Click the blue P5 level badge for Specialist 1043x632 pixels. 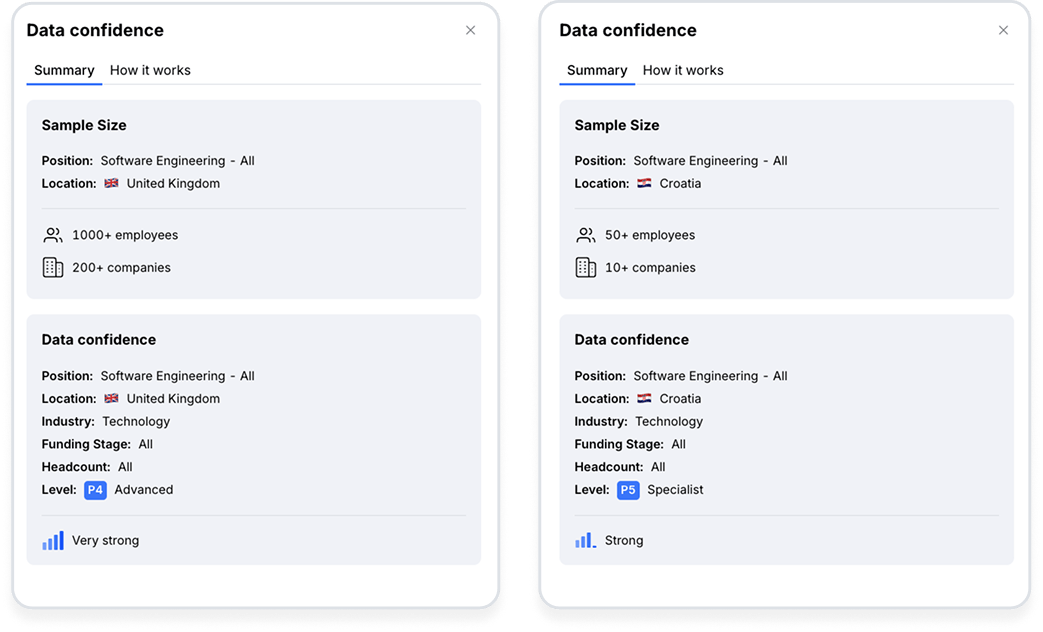pyautogui.click(x=628, y=490)
